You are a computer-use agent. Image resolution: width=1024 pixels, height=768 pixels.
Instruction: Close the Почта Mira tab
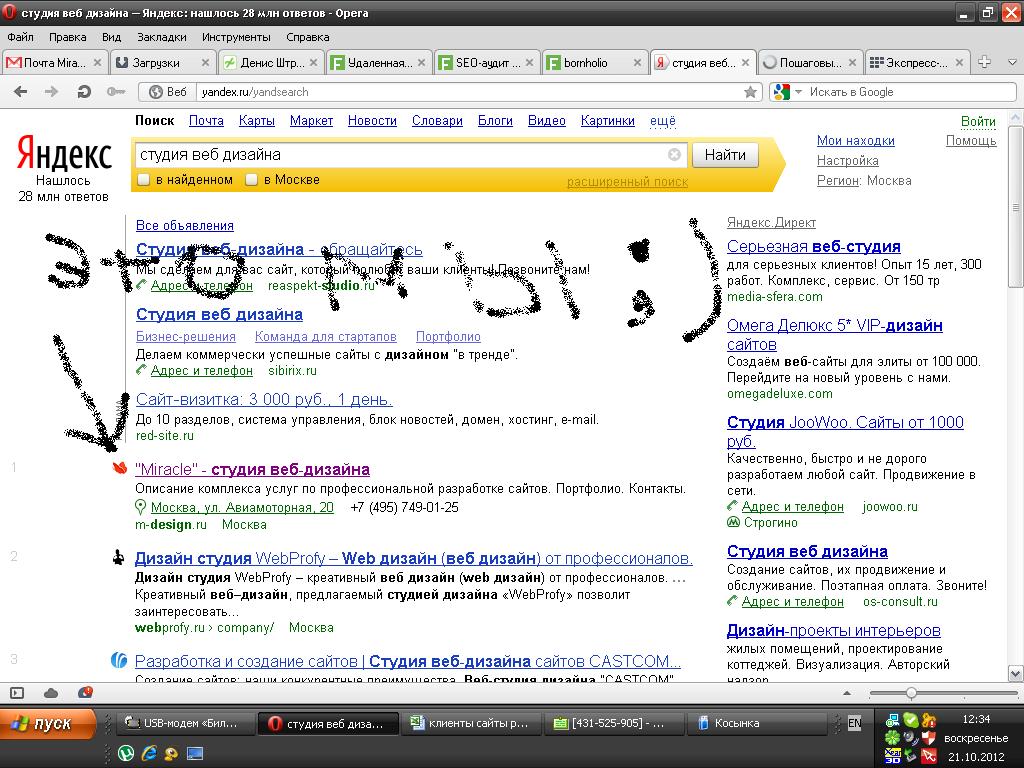pos(97,63)
